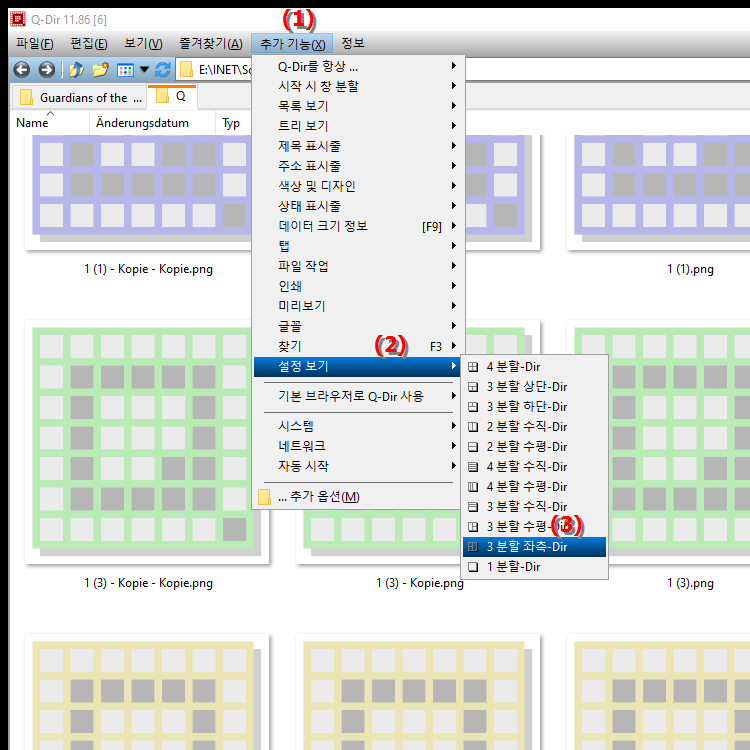Image resolution: width=750 pixels, height=750 pixels.
Task: Click the folder up navigation icon
Action: tap(76, 70)
